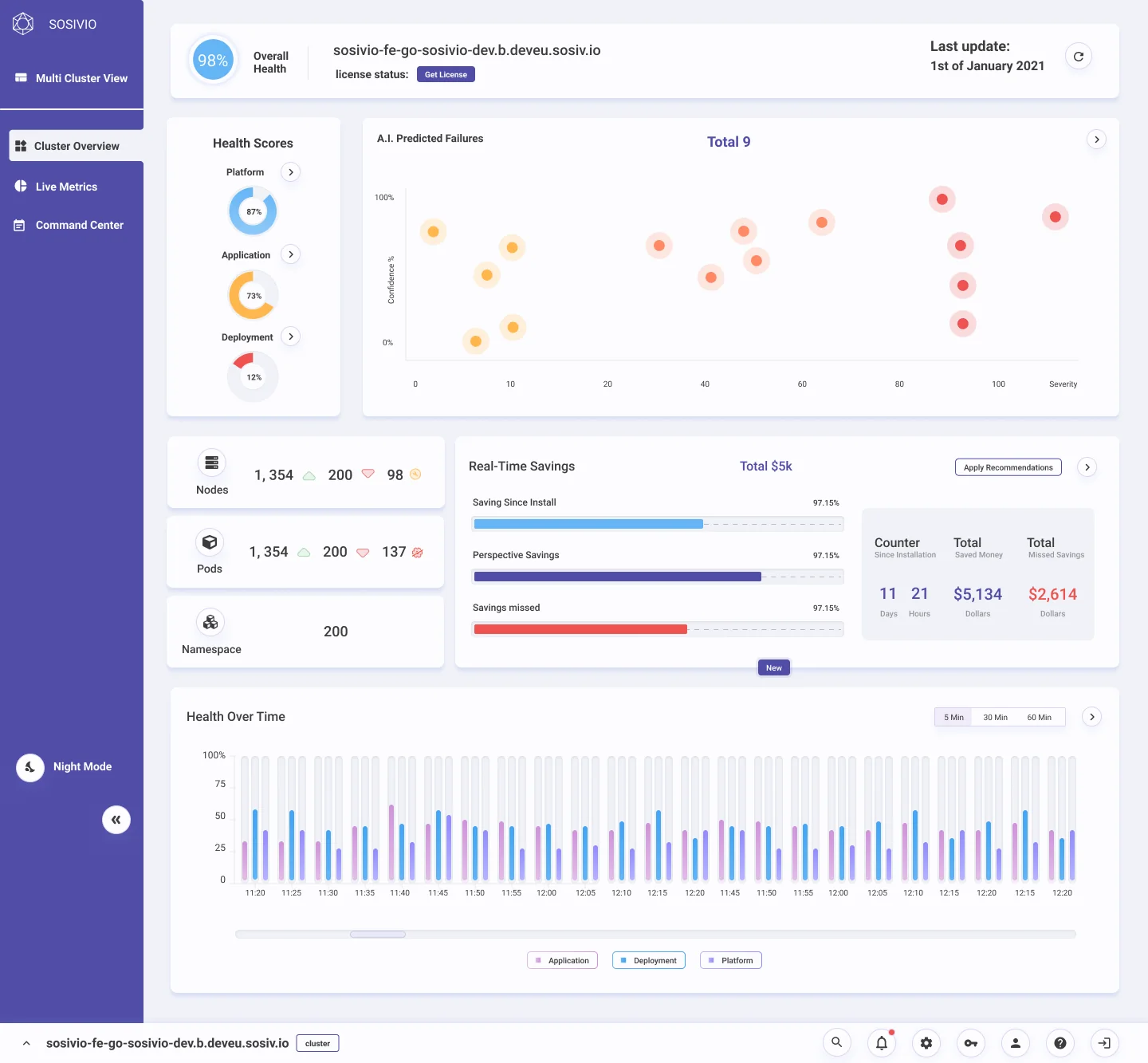The image size is (1148, 1063).
Task: Open Multi Cluster View
Action: pos(72,78)
